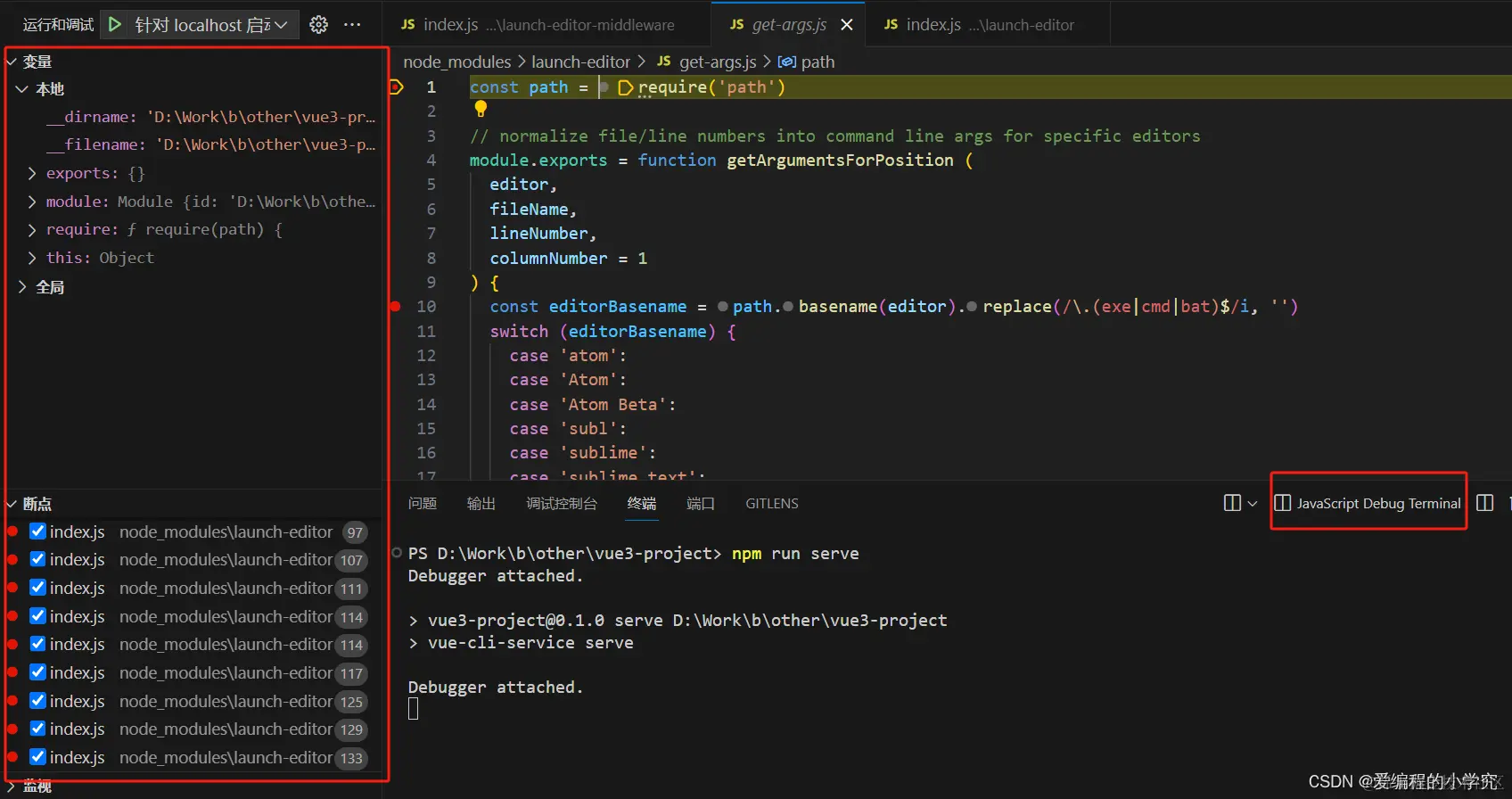
Task: Split terminal using icon left of dropdown
Action: coord(1232,503)
